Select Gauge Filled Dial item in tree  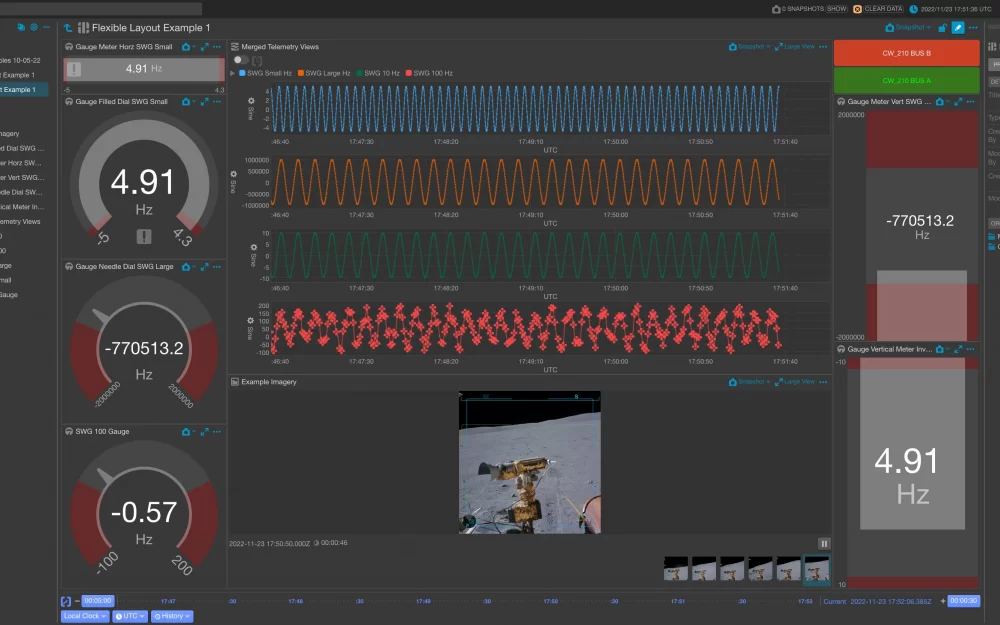22,148
